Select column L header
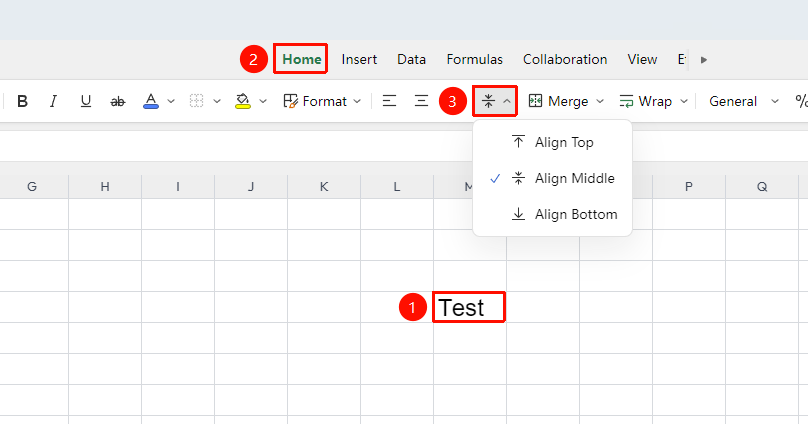 [x=397, y=186]
